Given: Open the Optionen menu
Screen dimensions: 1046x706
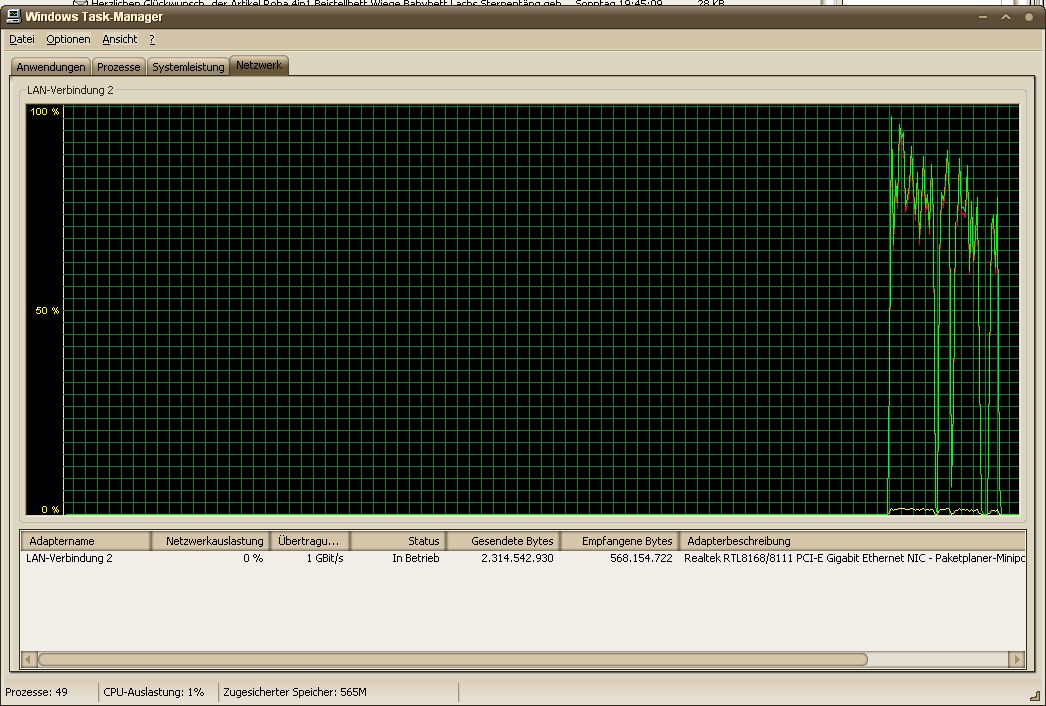Looking at the screenshot, I should pyautogui.click(x=68, y=39).
